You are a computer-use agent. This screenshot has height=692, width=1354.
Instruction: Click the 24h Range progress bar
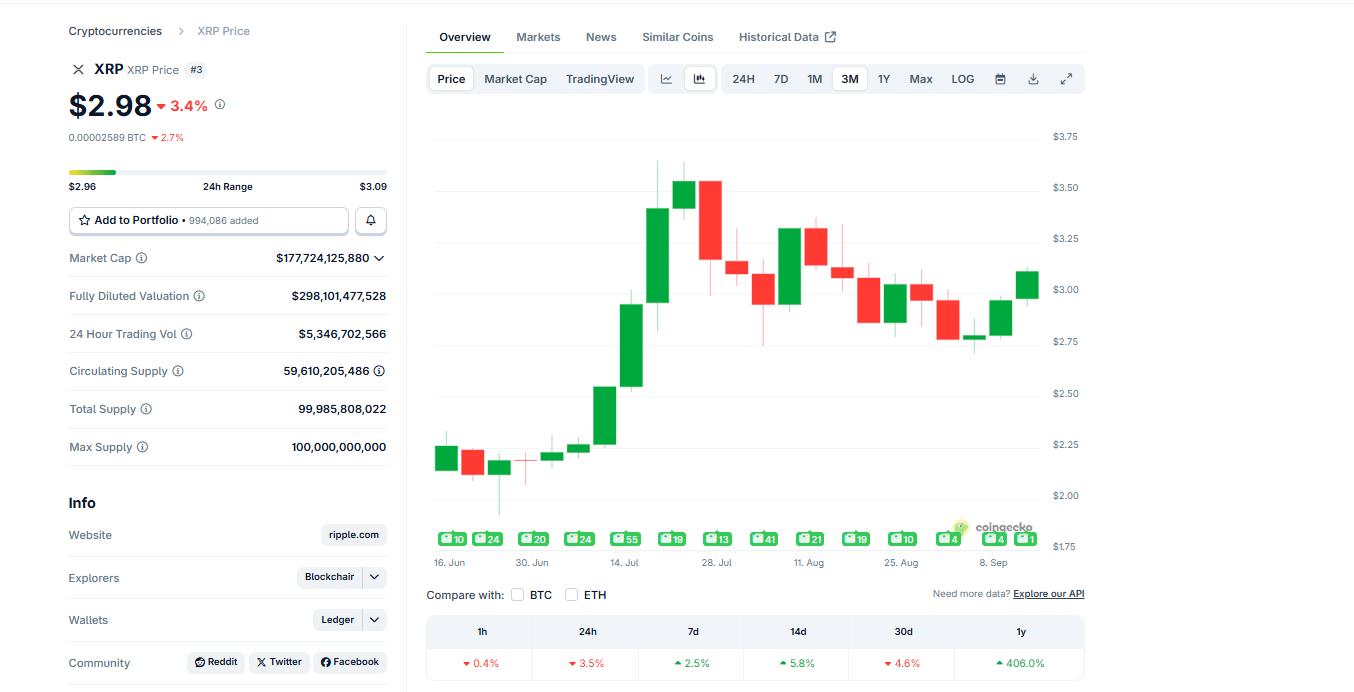227,172
